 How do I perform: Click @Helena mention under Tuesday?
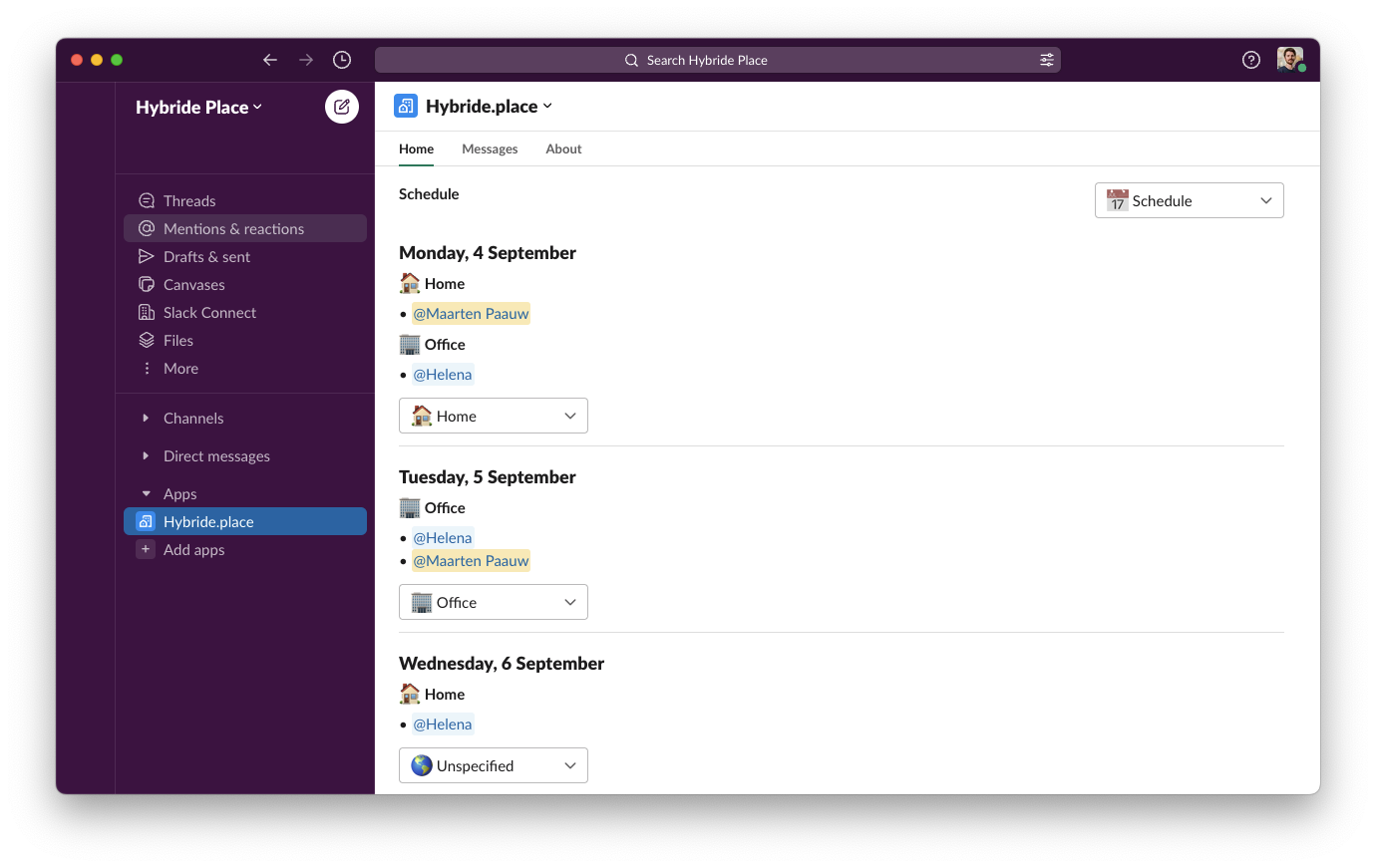point(443,537)
